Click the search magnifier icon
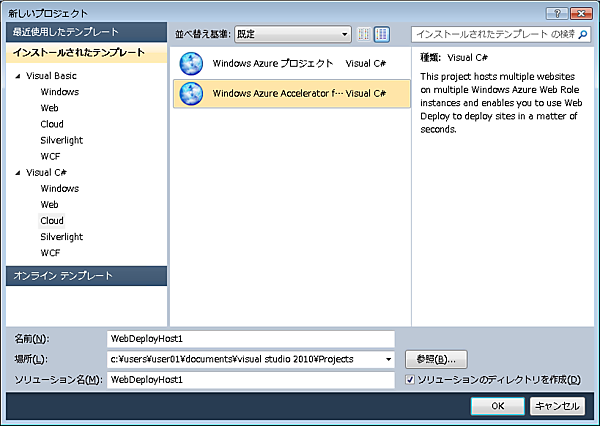 pyautogui.click(x=582, y=34)
